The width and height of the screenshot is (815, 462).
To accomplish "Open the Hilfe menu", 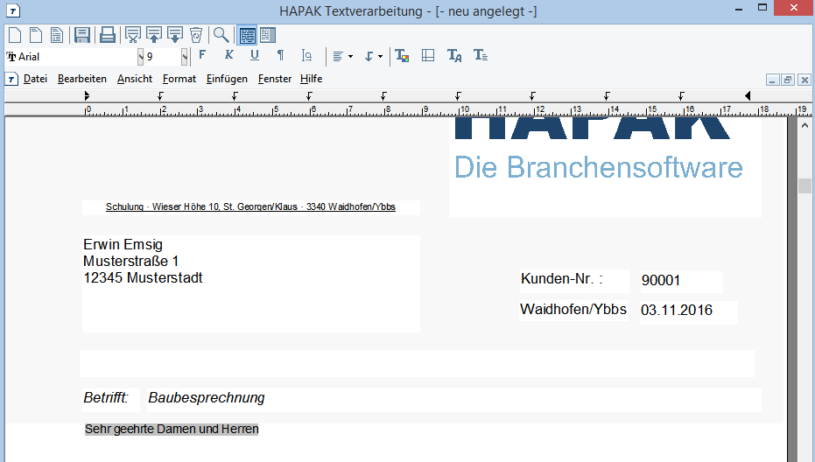I will point(311,79).
